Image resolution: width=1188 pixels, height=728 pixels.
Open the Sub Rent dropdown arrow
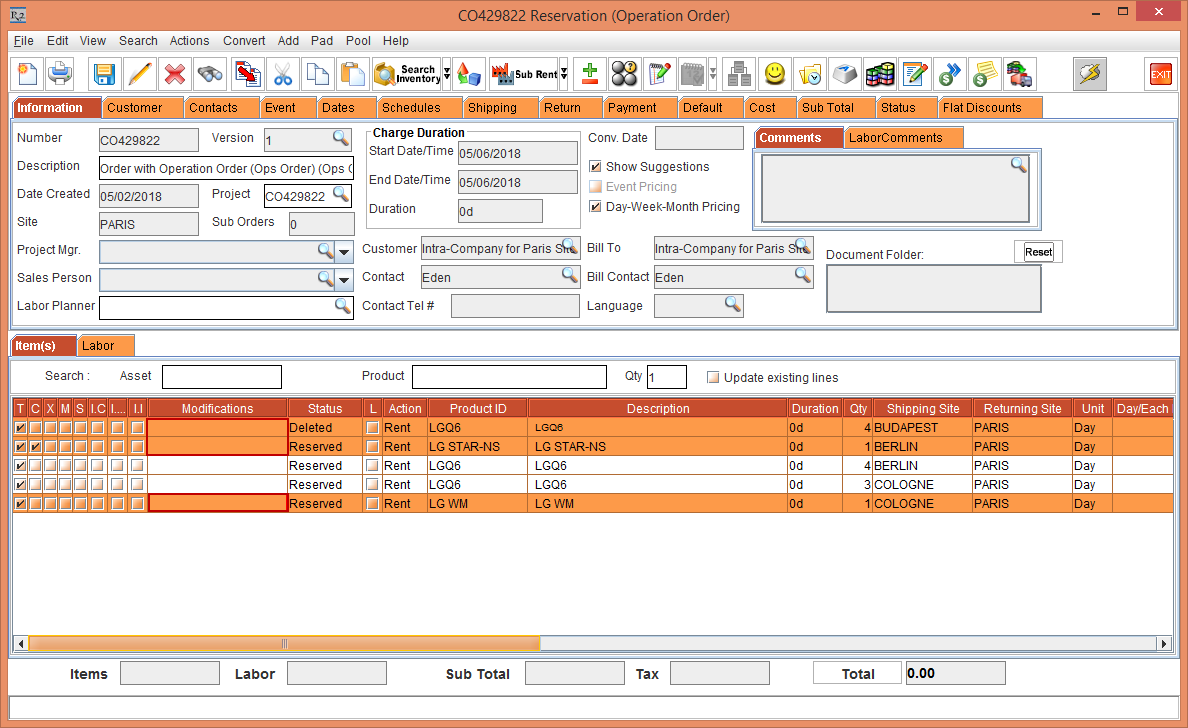pos(564,74)
